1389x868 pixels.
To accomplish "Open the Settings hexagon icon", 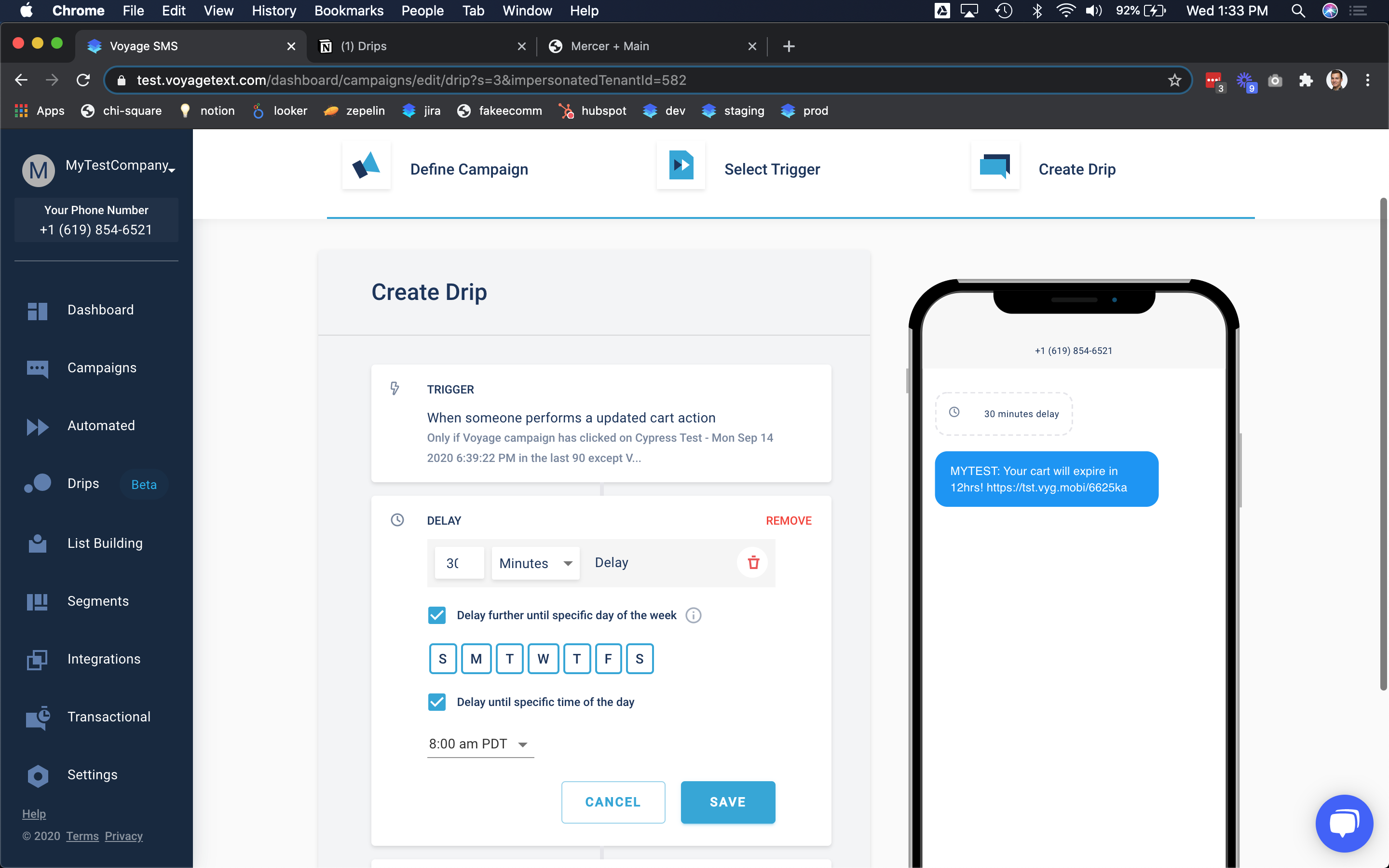I will click(x=38, y=775).
